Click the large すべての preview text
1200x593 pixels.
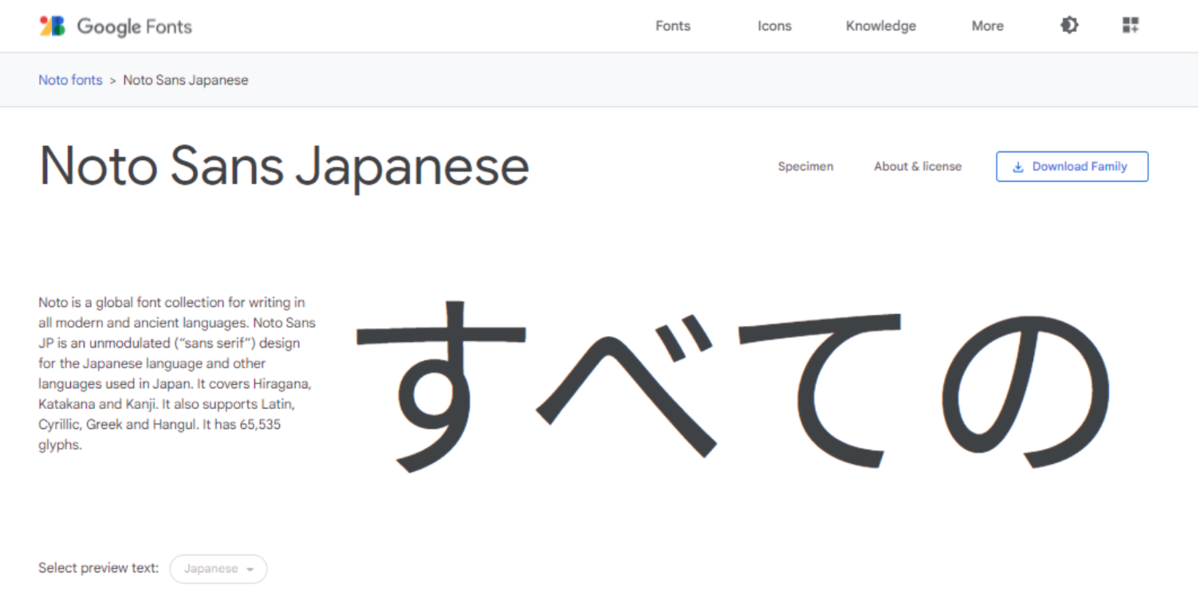734,385
